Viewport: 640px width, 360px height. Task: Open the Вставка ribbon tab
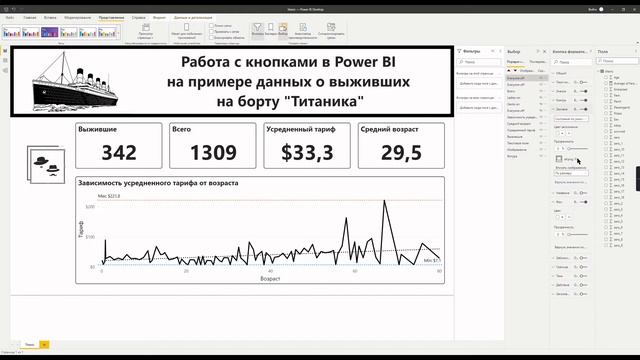click(x=50, y=18)
